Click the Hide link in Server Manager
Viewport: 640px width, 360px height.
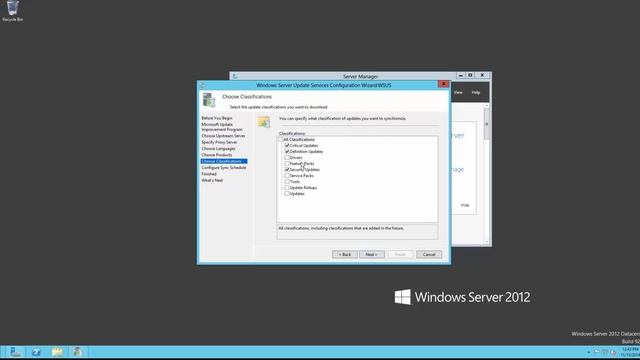click(x=465, y=205)
